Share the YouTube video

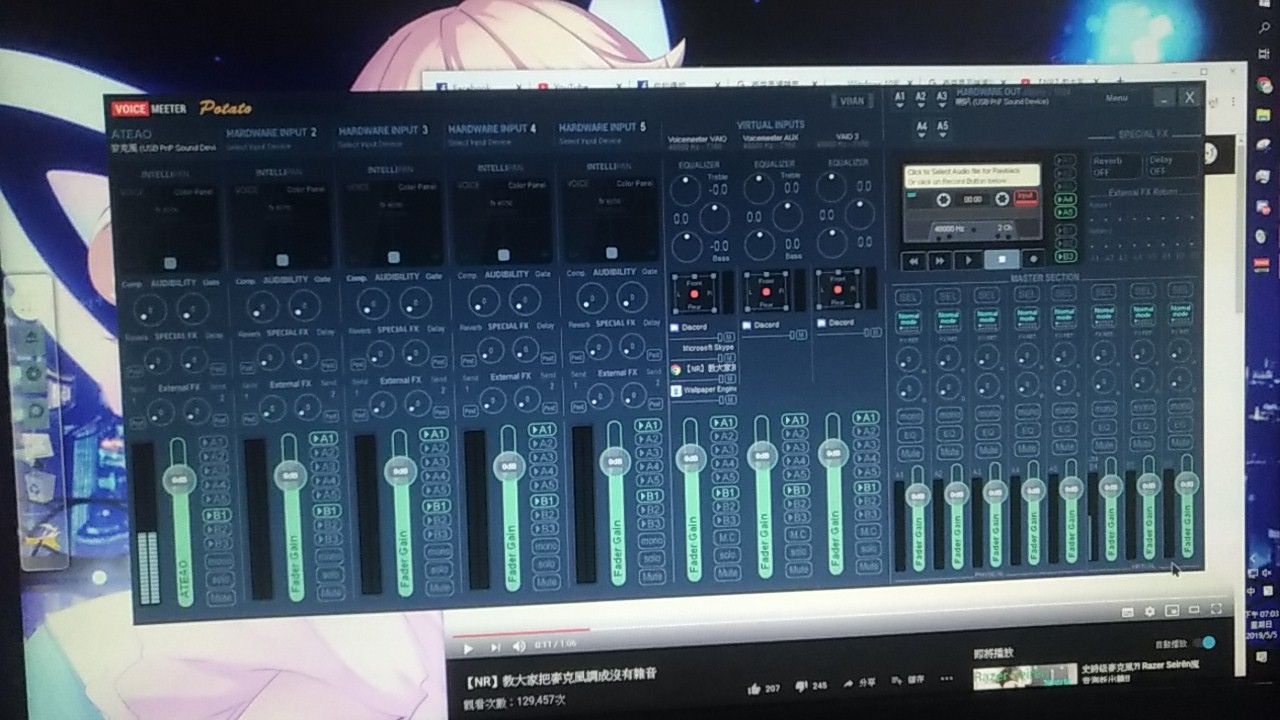861,684
